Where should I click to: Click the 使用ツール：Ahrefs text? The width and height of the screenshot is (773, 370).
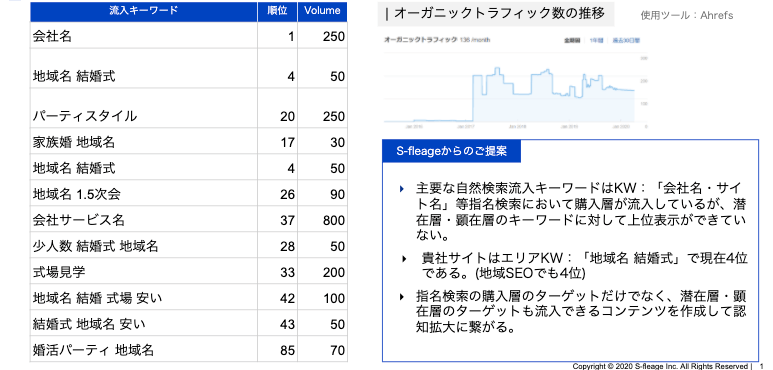tap(687, 15)
